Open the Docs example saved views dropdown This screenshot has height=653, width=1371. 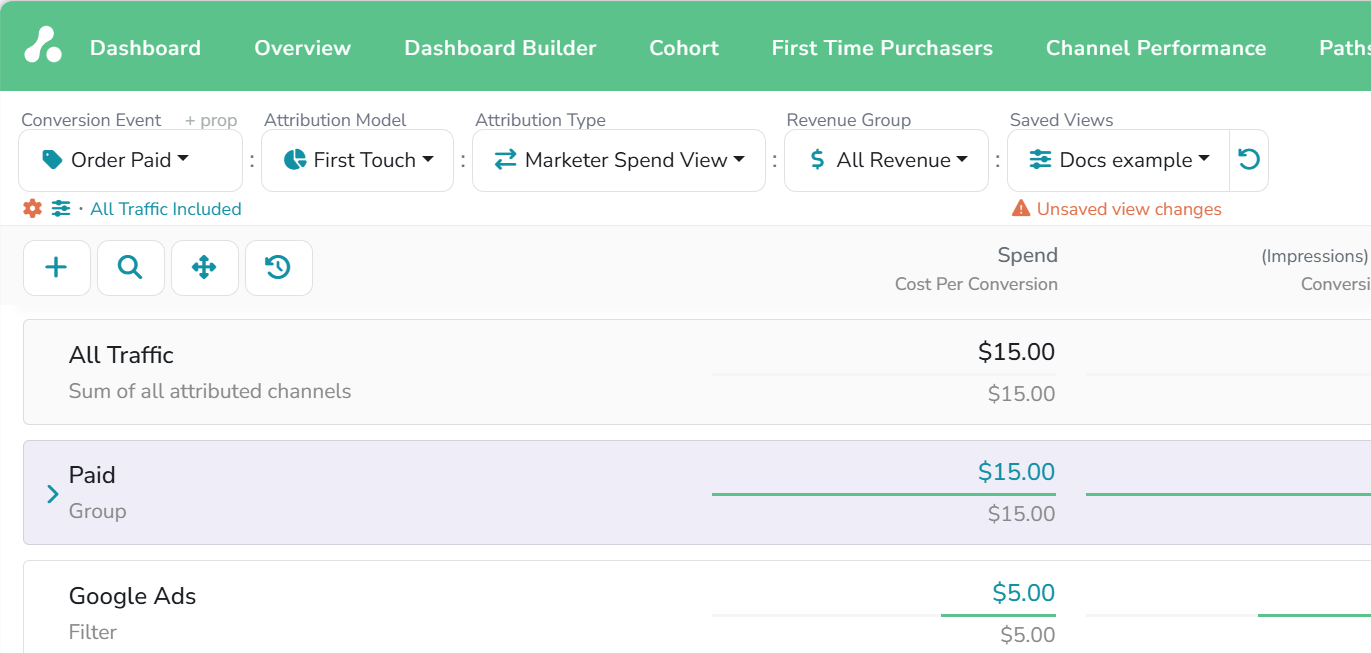click(x=1119, y=160)
